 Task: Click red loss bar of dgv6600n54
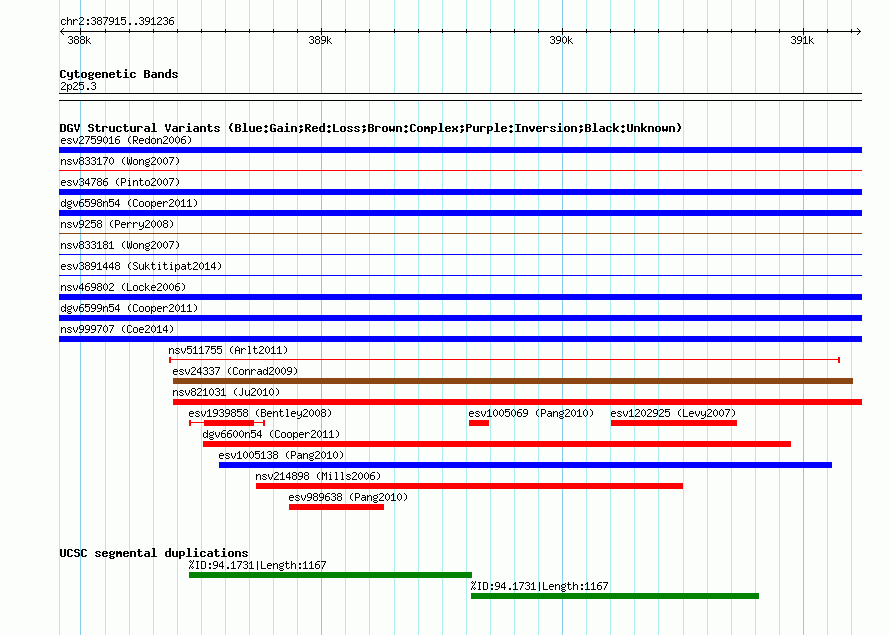point(497,444)
